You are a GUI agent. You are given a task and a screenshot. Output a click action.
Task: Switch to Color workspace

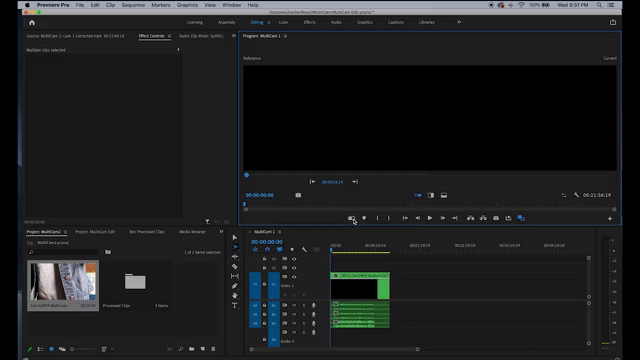click(283, 22)
